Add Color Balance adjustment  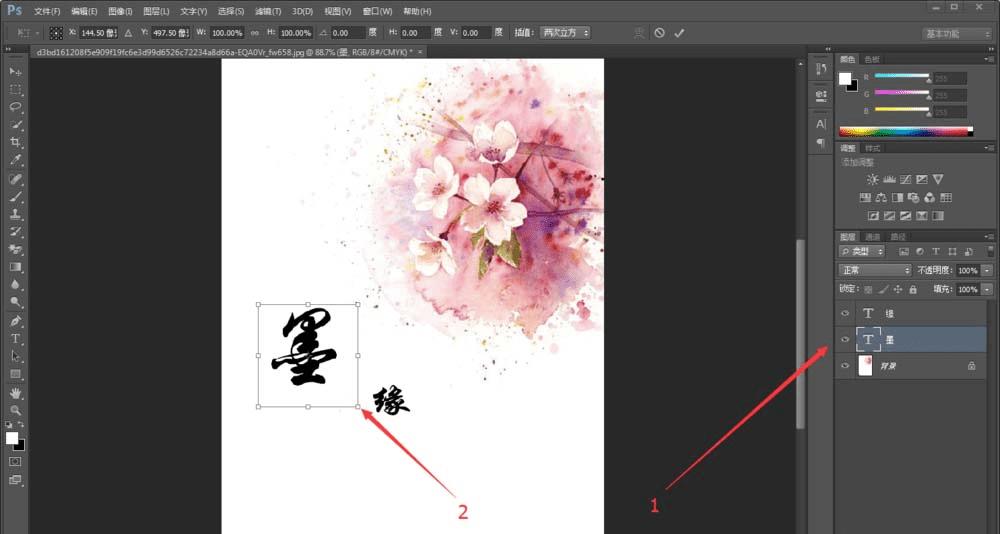[881, 198]
